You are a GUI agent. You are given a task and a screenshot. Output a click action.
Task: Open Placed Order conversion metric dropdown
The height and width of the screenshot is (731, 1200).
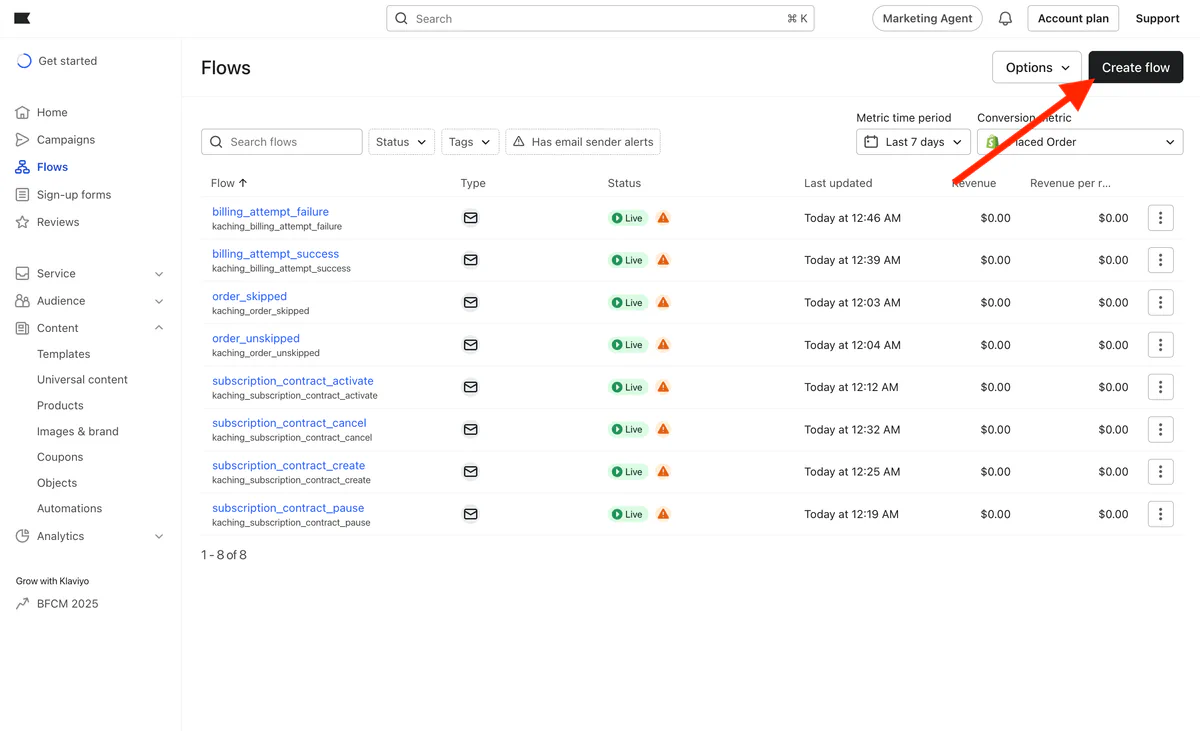(1080, 142)
